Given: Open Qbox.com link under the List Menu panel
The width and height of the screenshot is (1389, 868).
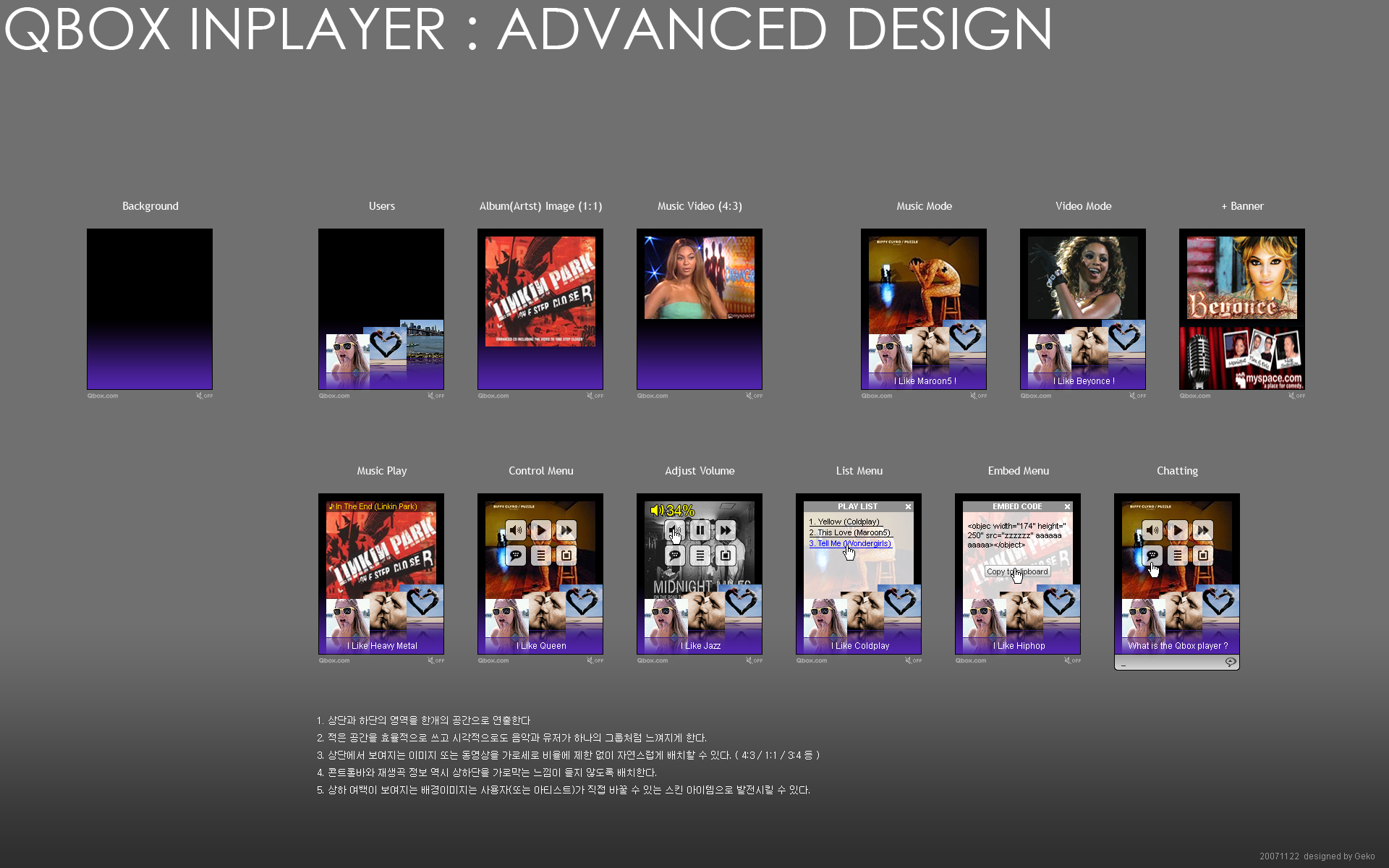Looking at the screenshot, I should [x=812, y=660].
